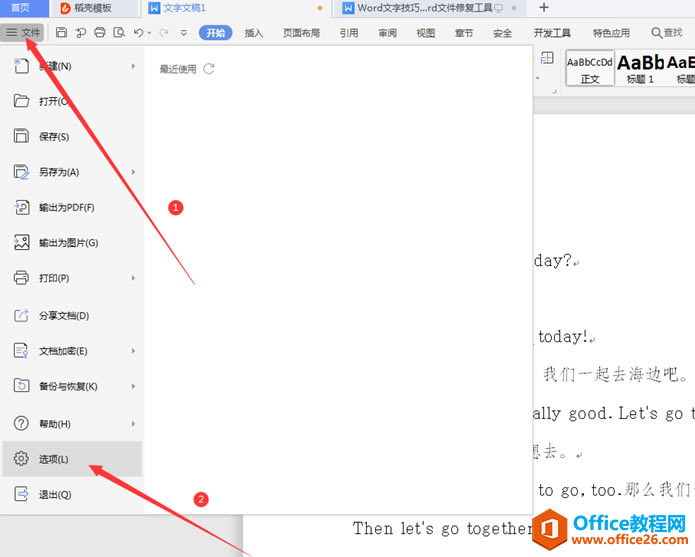Choose 新建(N) in the file menu
This screenshot has width=695, height=557.
(x=72, y=66)
